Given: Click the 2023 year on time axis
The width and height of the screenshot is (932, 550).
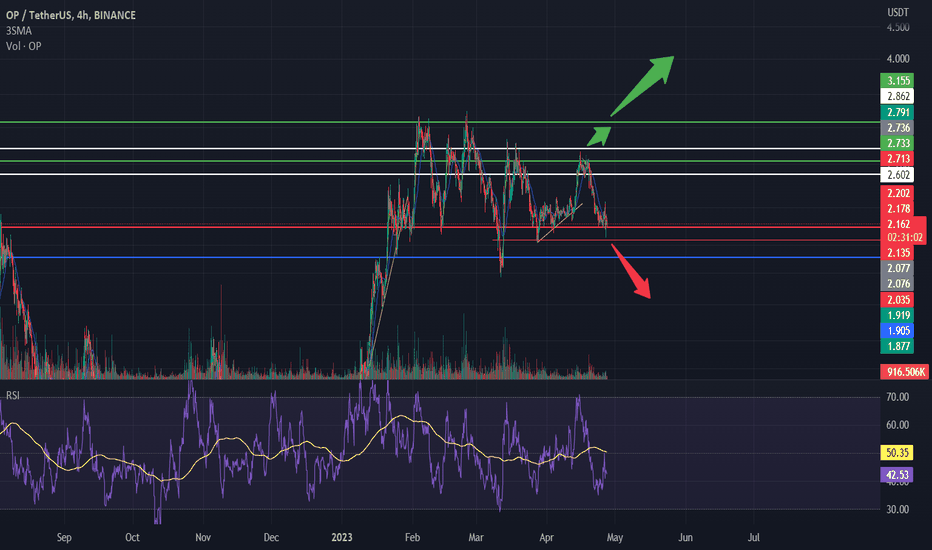Looking at the screenshot, I should 342,538.
